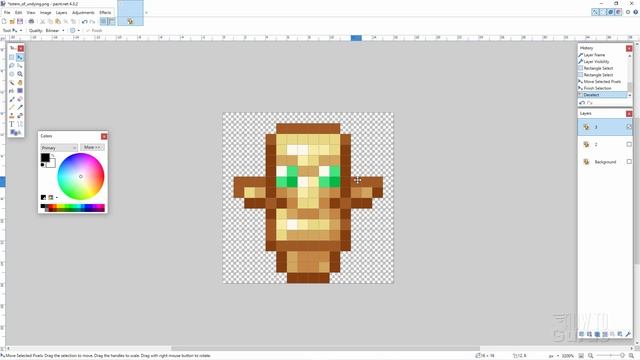Select the Rectangle Select tool
The width and height of the screenshot is (640, 360).
tap(12, 58)
